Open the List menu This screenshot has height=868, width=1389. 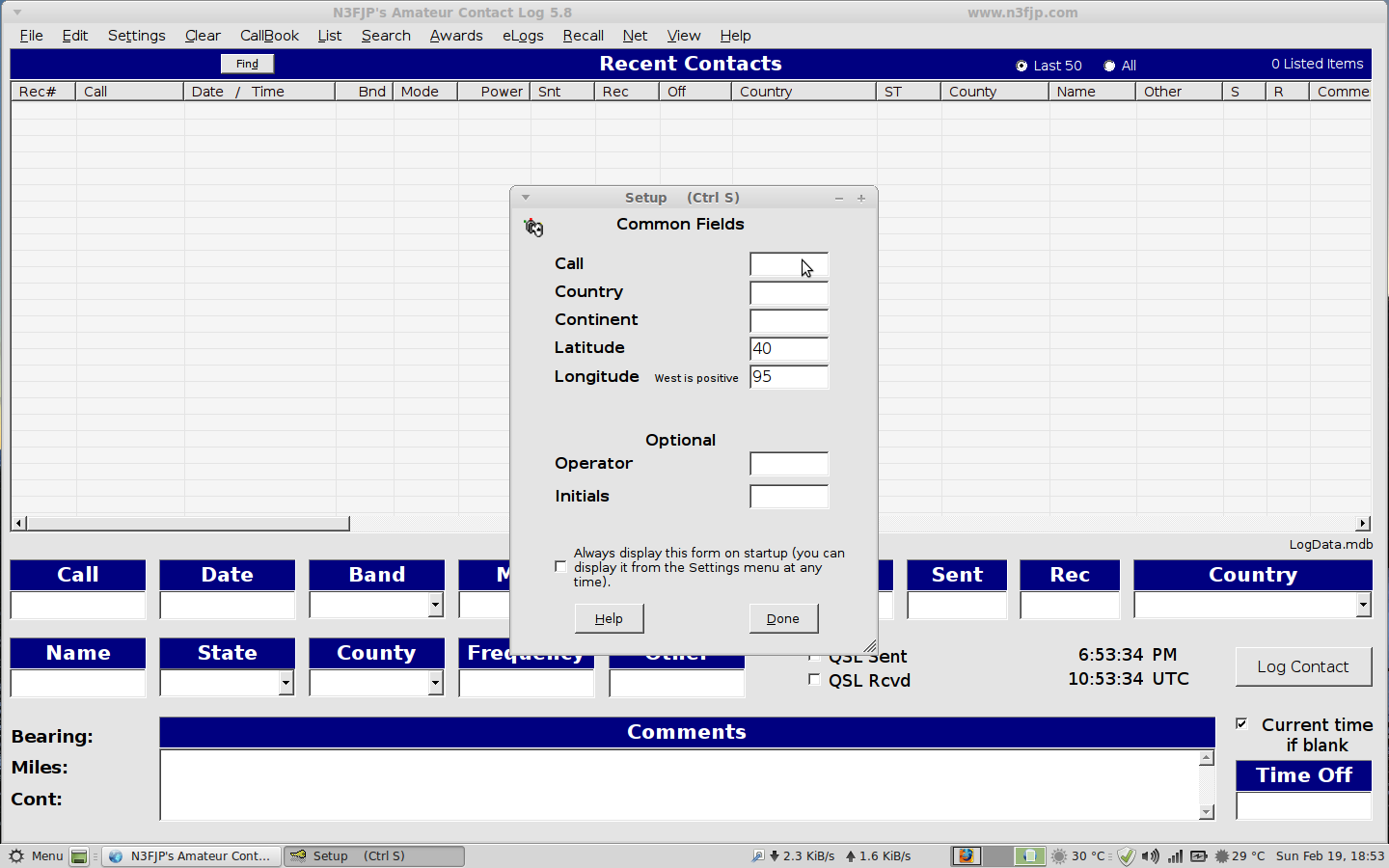pyautogui.click(x=330, y=36)
